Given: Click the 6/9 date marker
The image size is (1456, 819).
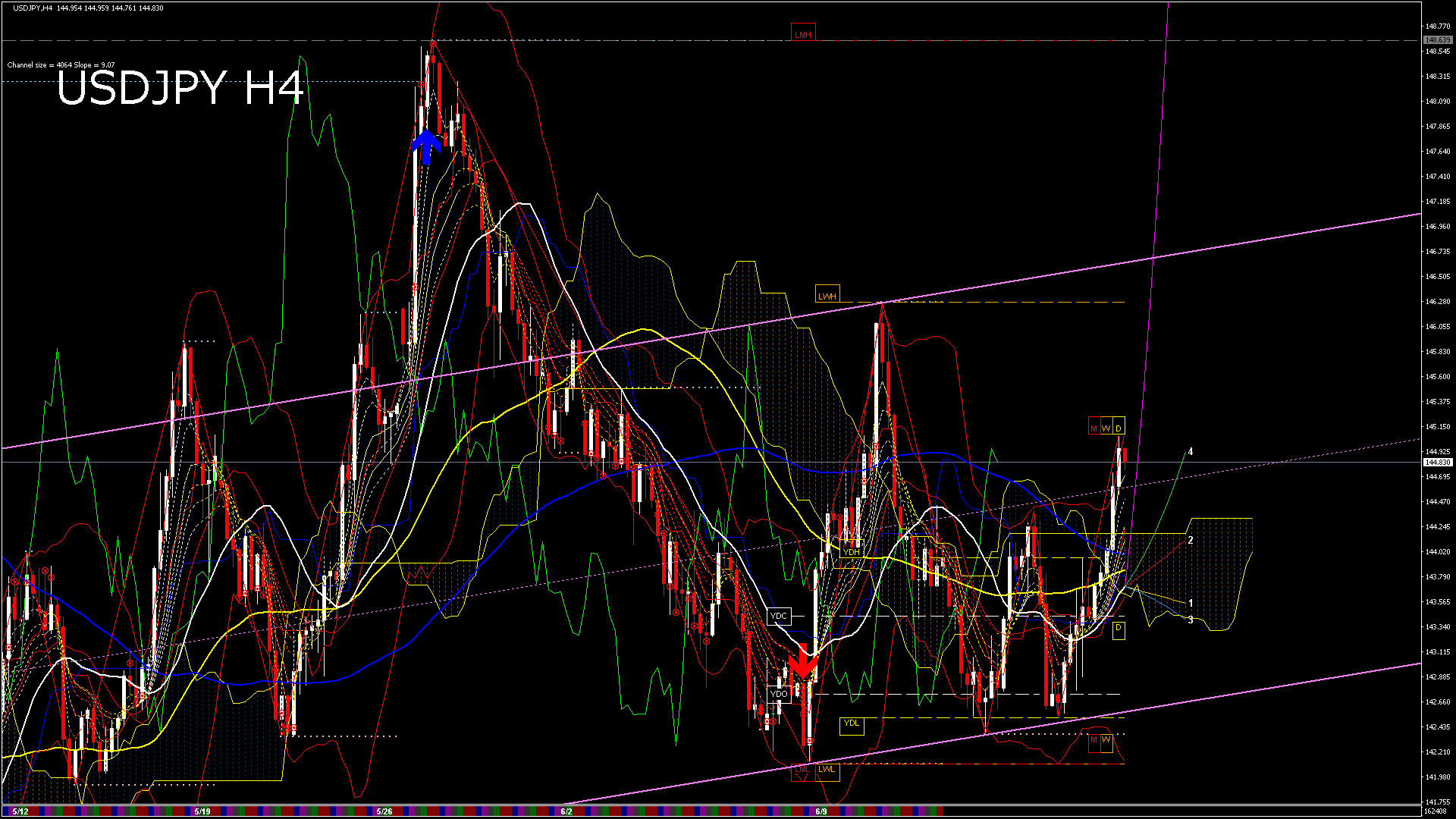Looking at the screenshot, I should (x=821, y=811).
